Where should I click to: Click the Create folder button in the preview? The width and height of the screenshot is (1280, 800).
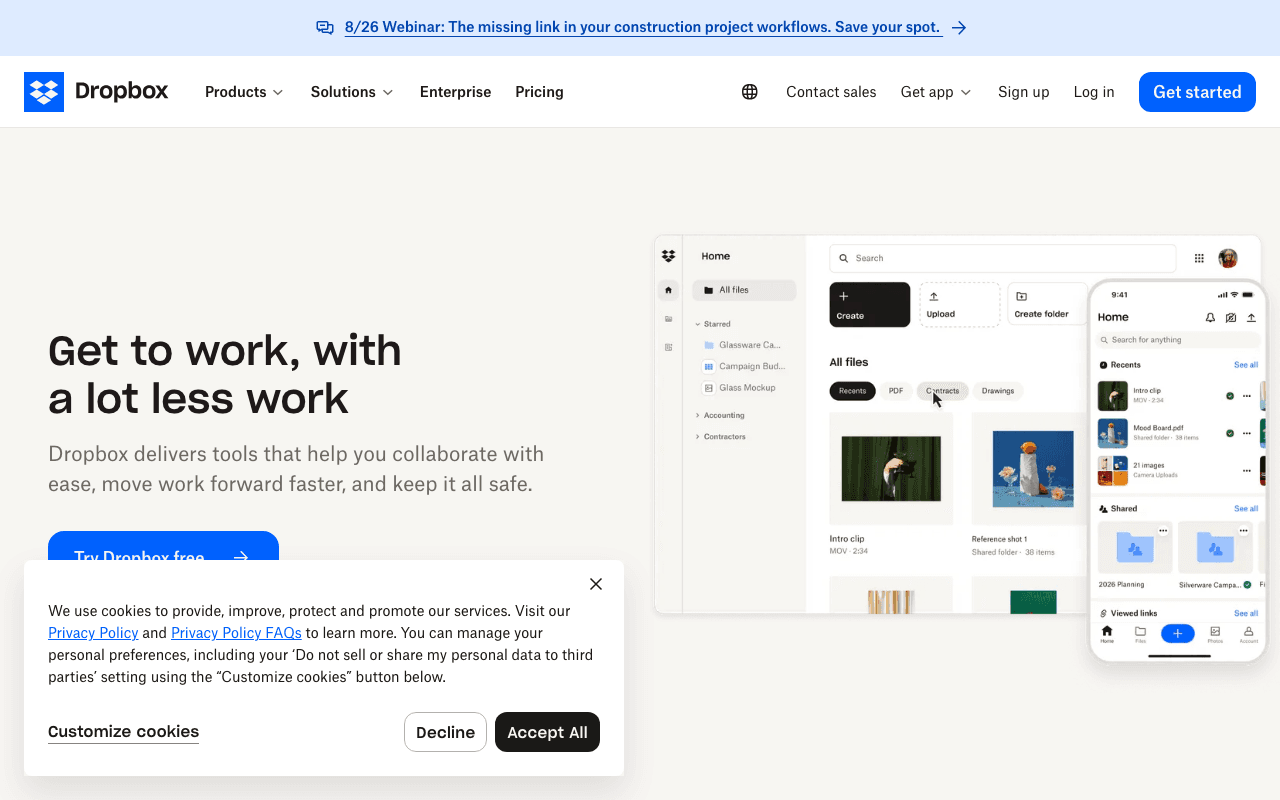1048,304
